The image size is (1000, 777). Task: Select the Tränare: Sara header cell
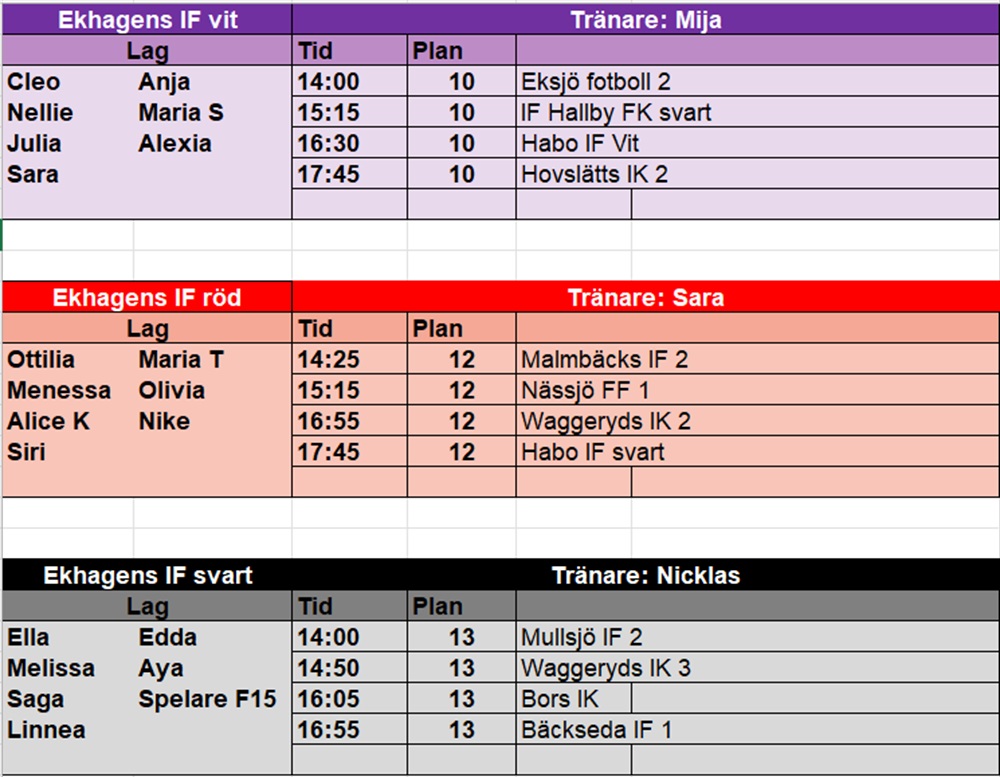645,297
